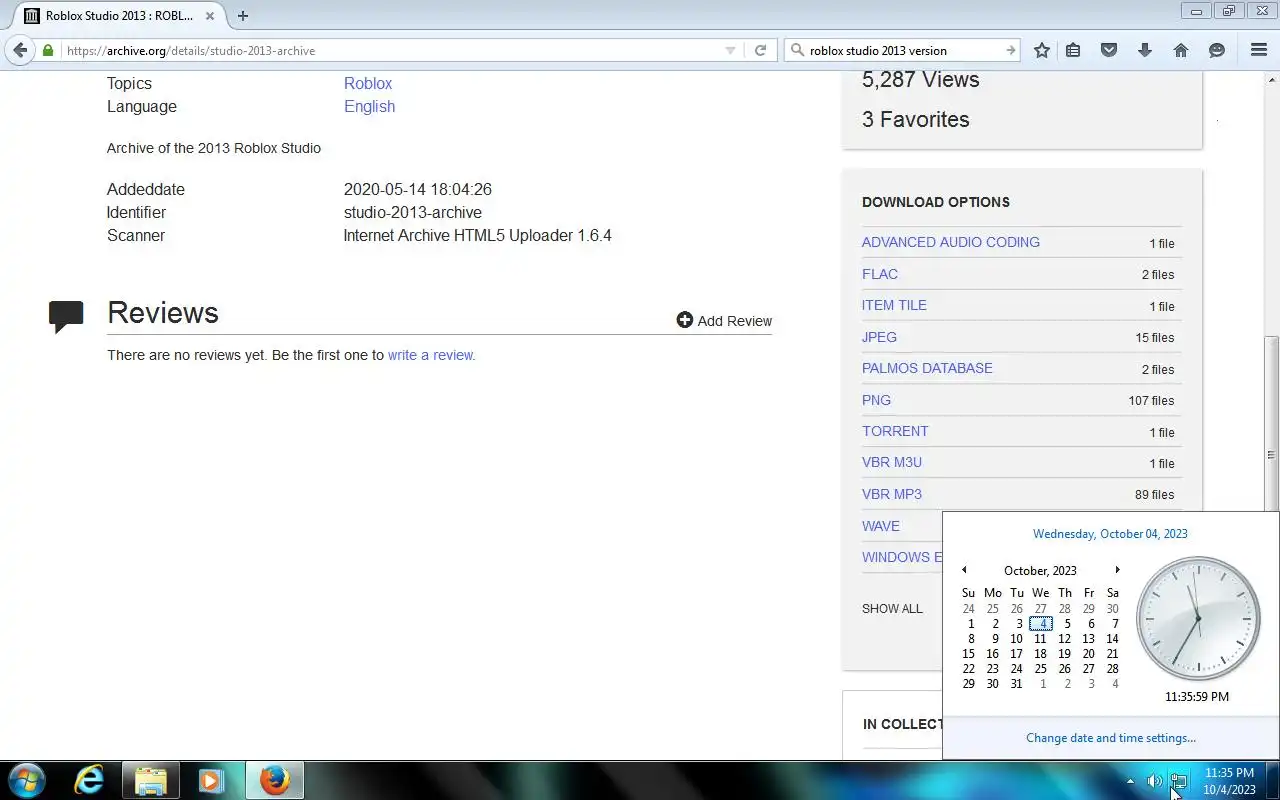Open the FLAC download option
This screenshot has height=800, width=1280.
pyautogui.click(x=880, y=274)
